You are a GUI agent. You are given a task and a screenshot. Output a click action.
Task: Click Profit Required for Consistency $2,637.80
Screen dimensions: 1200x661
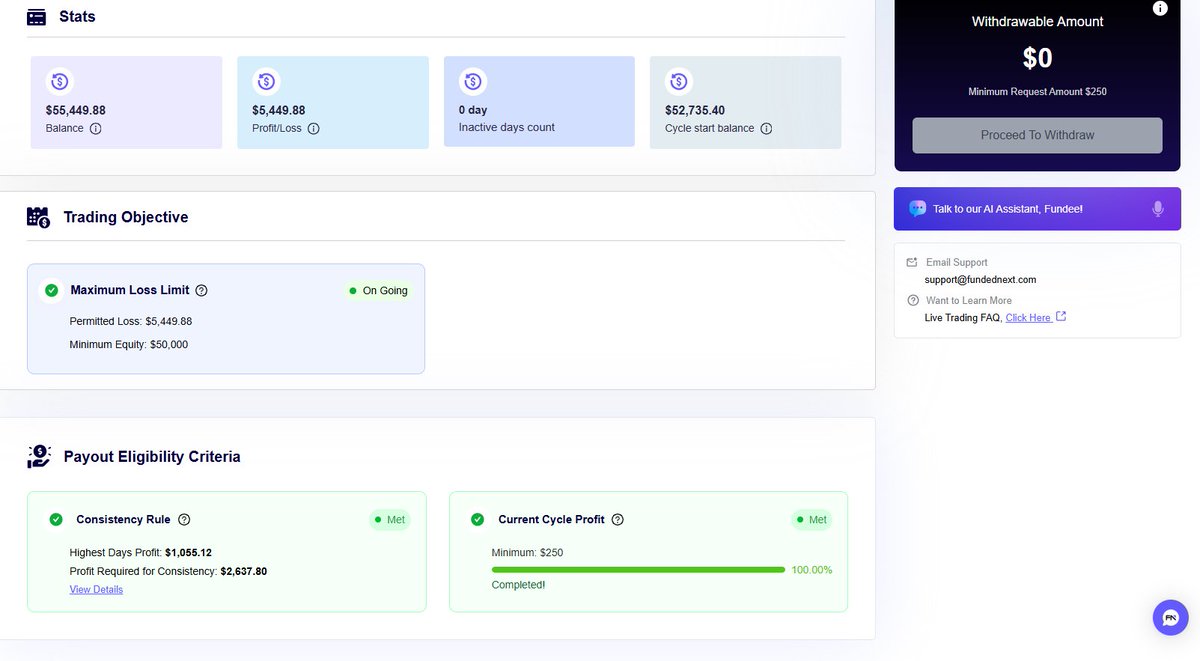[x=168, y=571]
